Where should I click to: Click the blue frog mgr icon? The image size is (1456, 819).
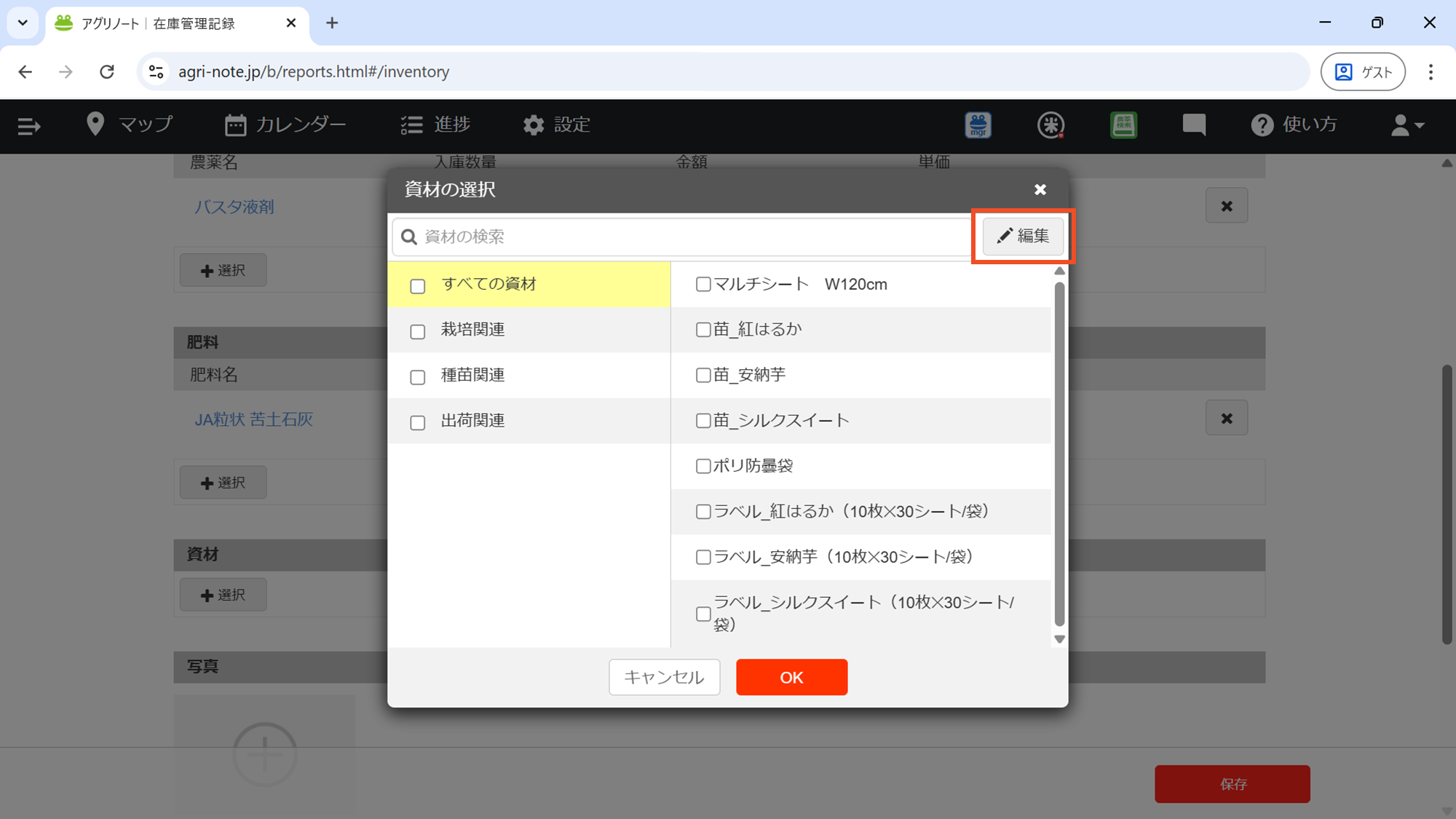(978, 125)
